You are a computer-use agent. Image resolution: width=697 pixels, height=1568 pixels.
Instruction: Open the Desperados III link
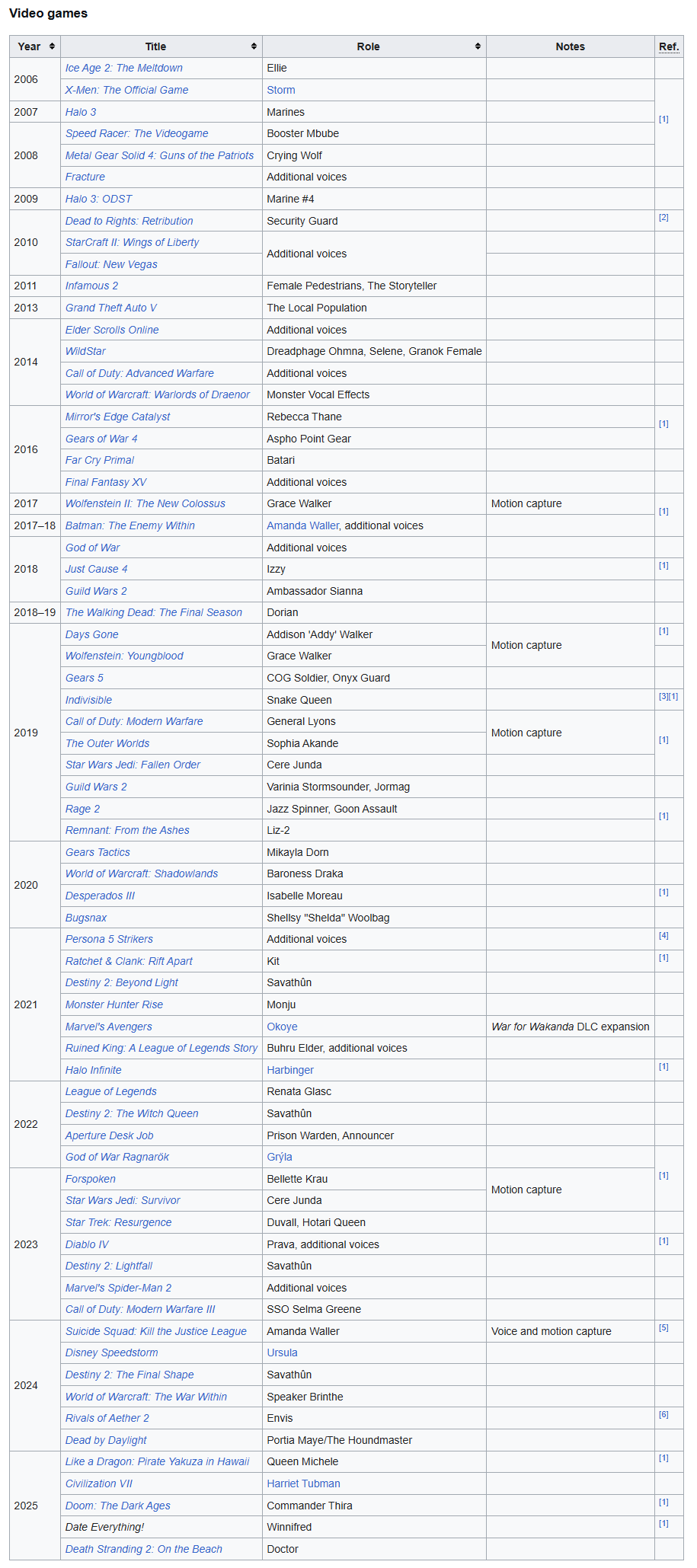click(x=100, y=896)
